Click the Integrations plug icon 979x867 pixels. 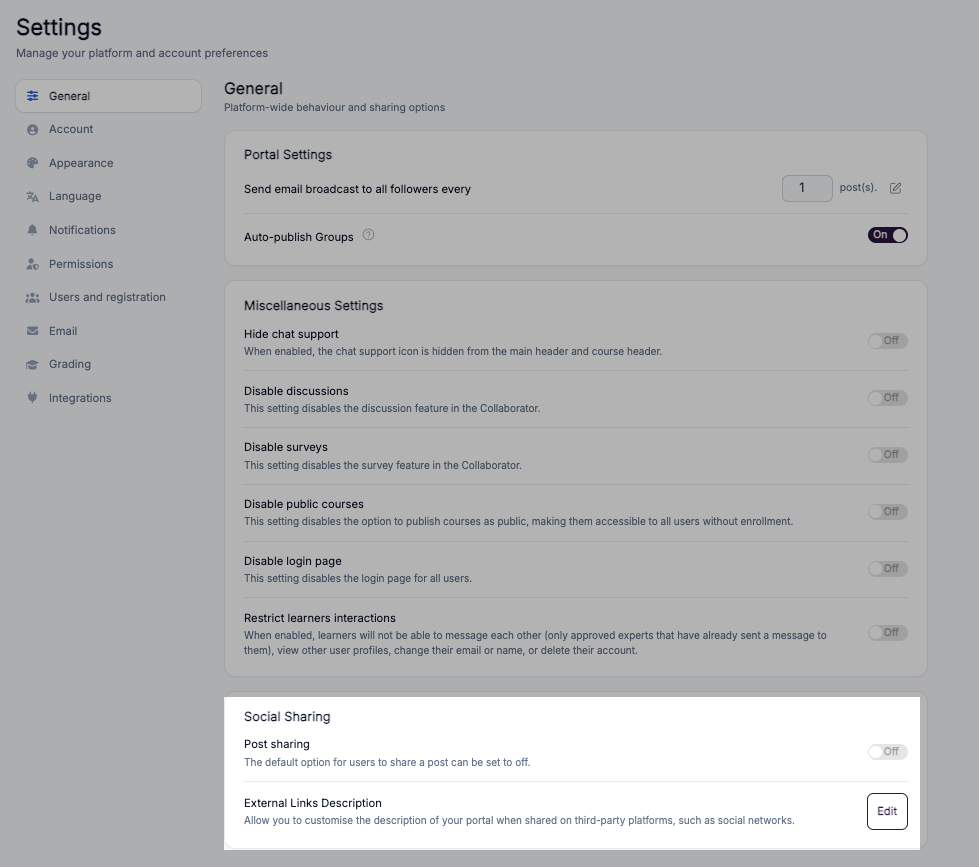(x=32, y=398)
